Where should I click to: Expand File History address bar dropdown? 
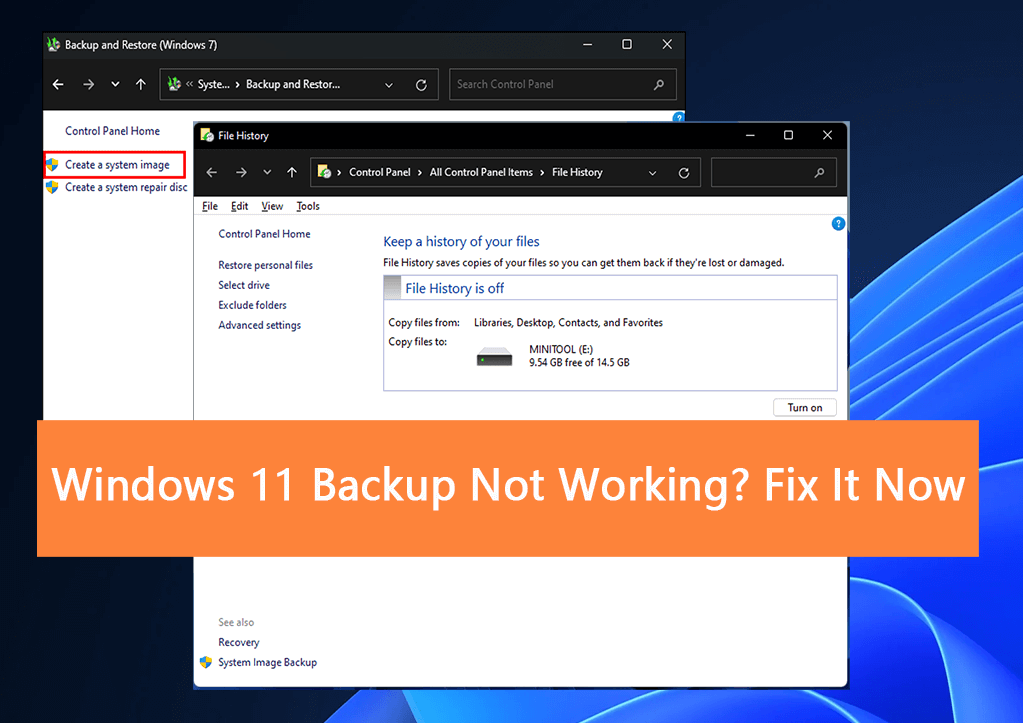tap(652, 173)
